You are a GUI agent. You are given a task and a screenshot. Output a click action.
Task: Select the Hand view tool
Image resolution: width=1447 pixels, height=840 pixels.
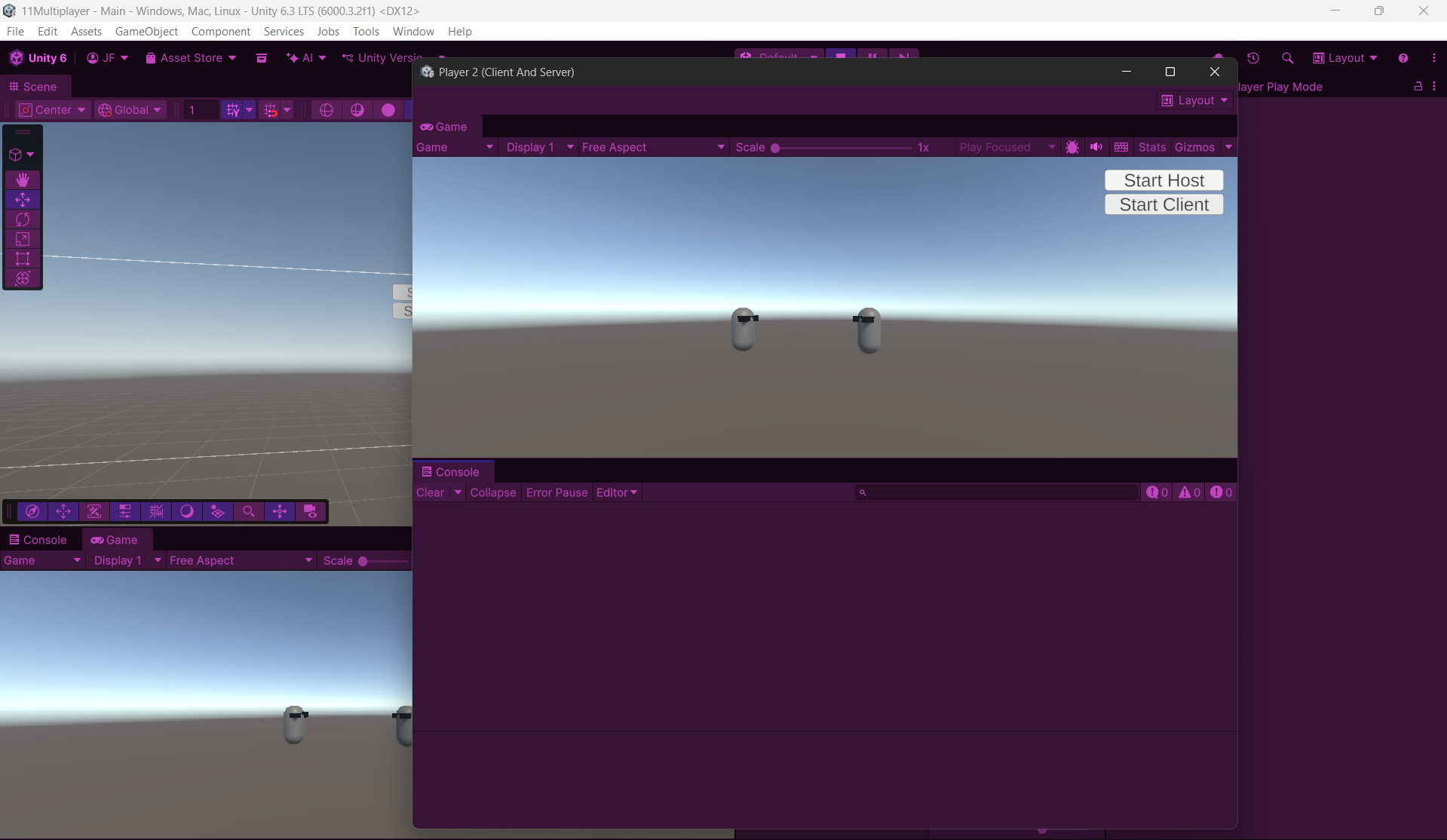23,179
